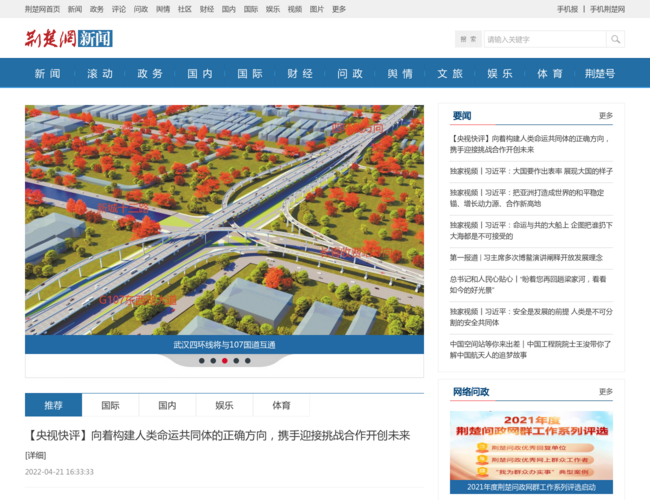This screenshot has height=500, width=650.
Task: Open the 荆楚网首页 homepage link
Action: coord(42,9)
